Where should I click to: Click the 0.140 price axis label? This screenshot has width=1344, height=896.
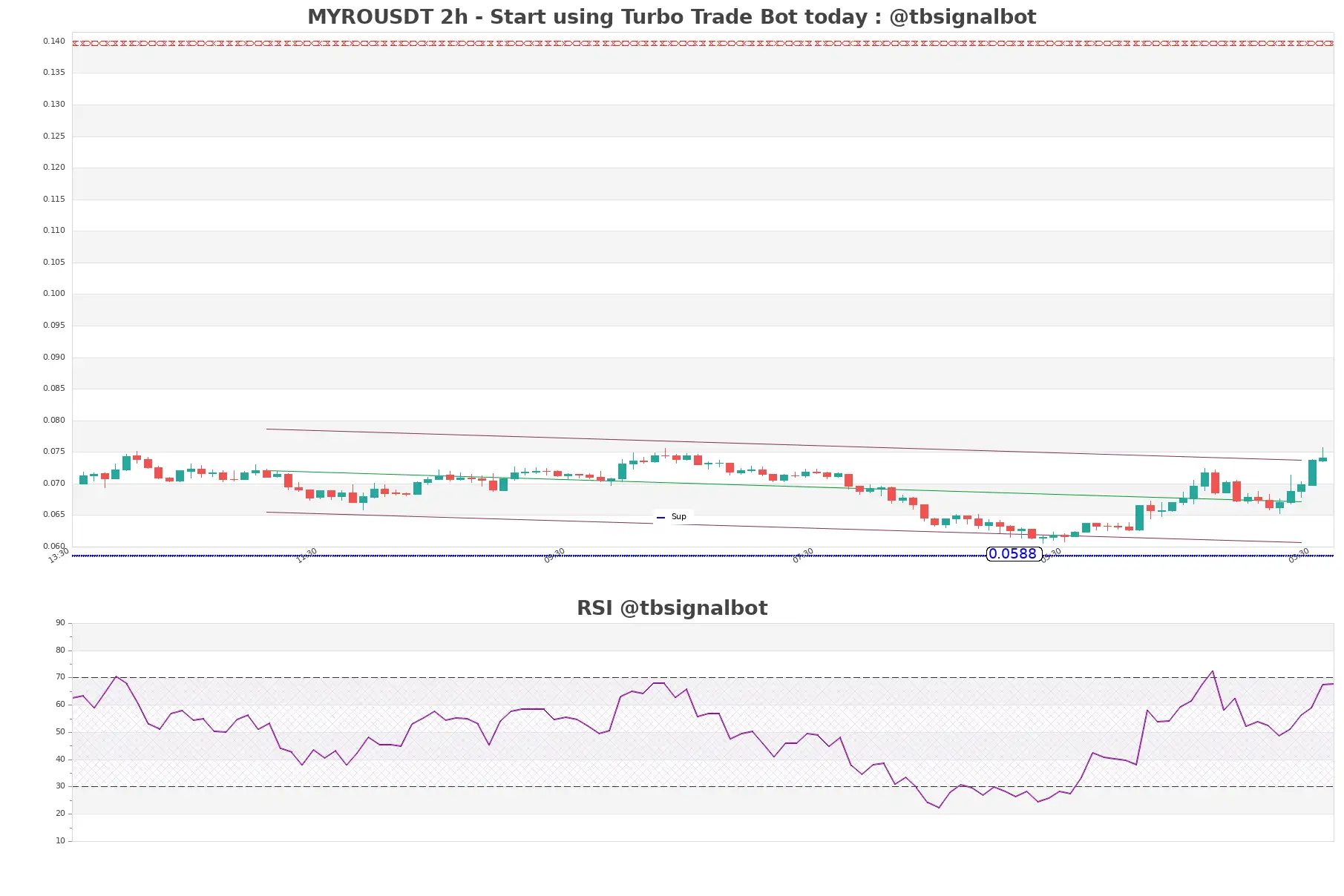click(54, 42)
